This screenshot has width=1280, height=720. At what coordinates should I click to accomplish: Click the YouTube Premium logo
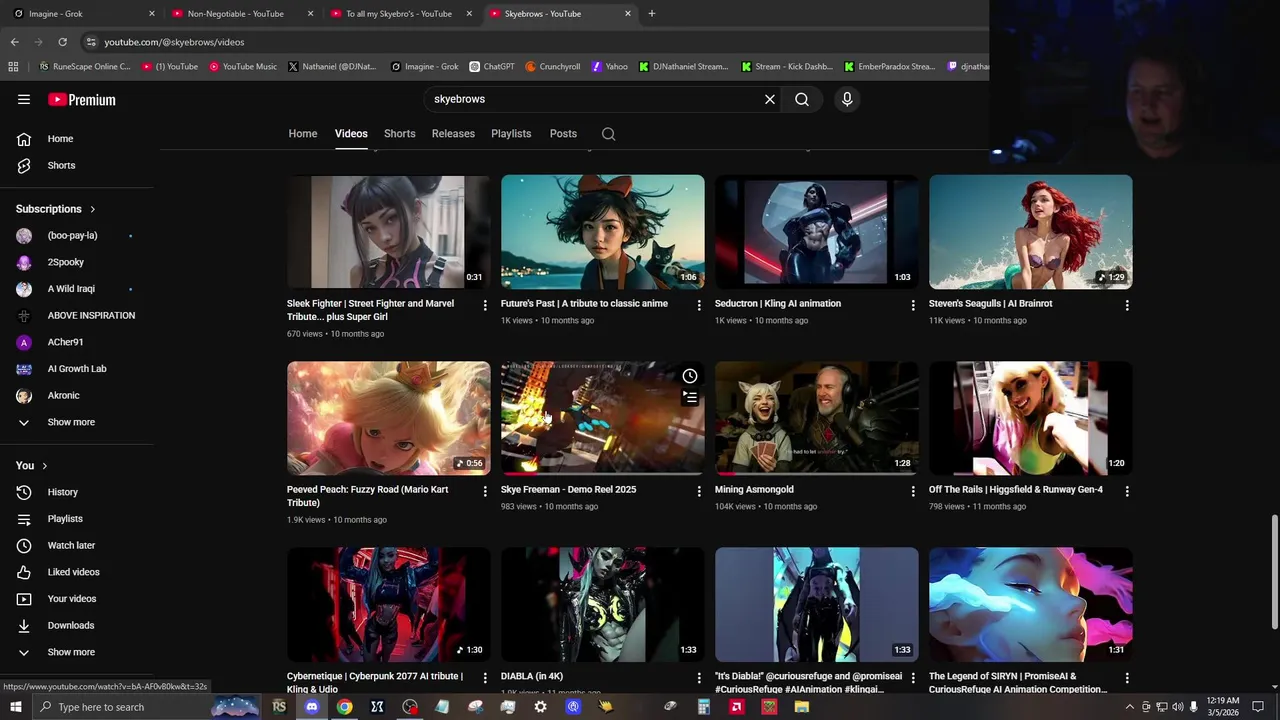tap(82, 100)
